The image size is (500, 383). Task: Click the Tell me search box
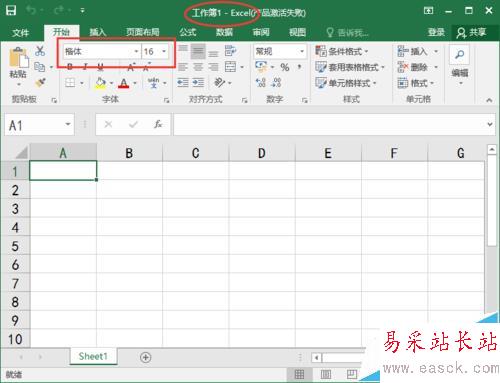347,33
